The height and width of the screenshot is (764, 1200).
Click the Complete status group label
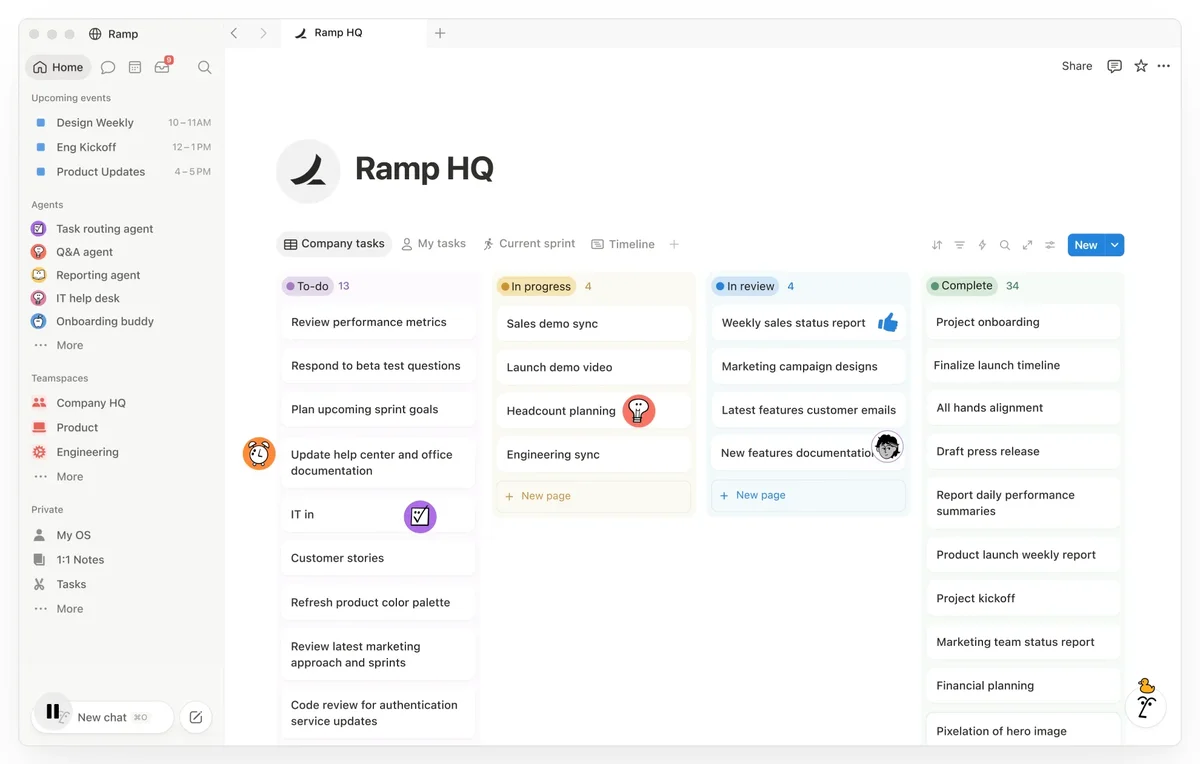[962, 286]
